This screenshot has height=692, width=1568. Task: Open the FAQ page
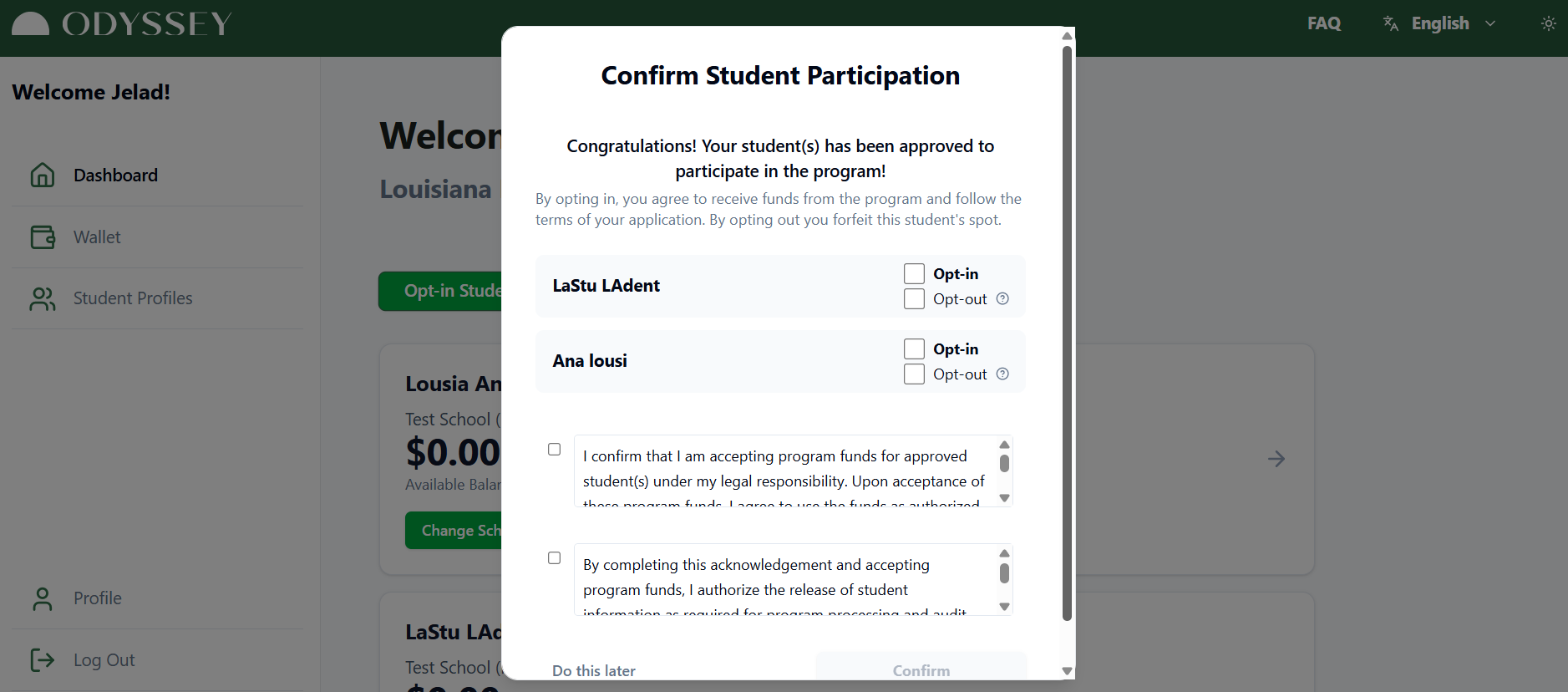[x=1324, y=23]
